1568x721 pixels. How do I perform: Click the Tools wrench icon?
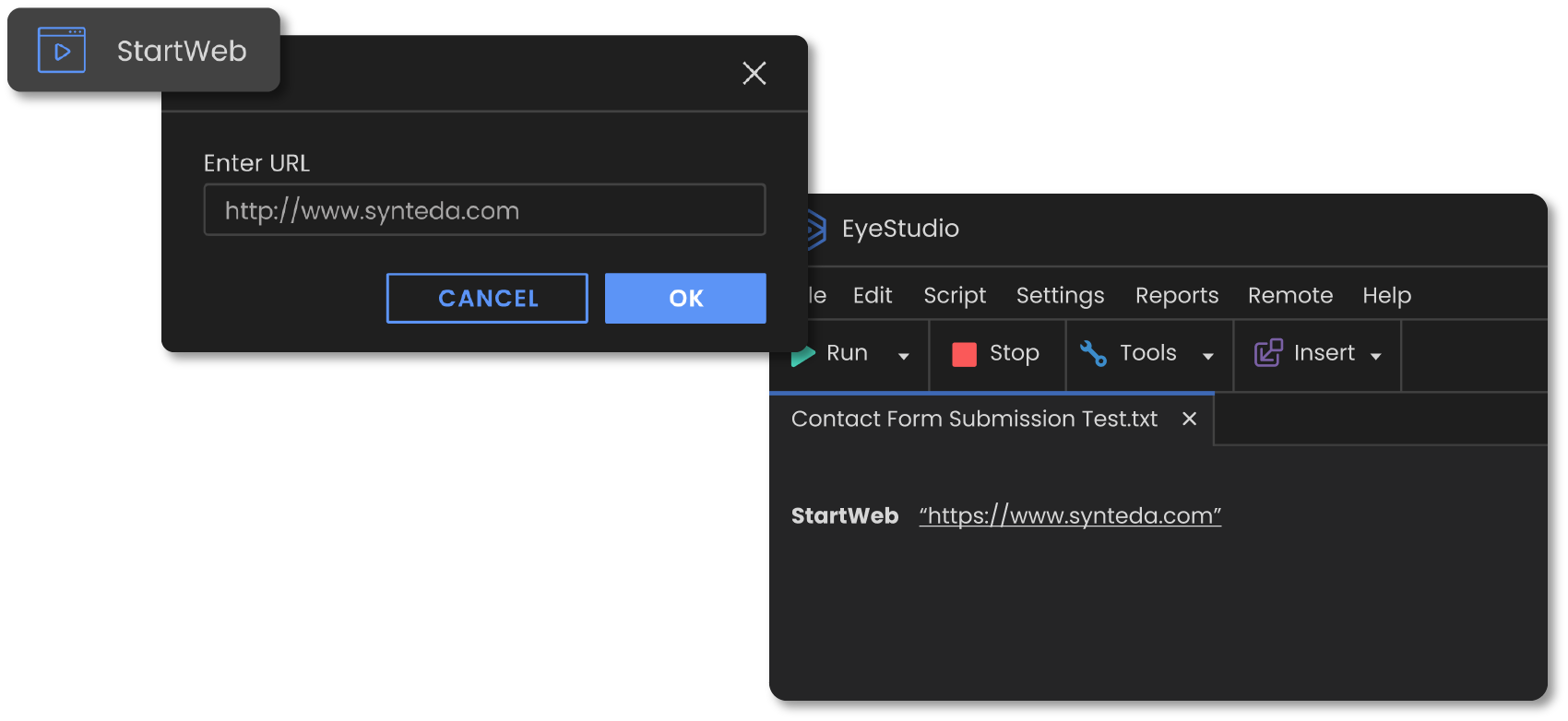tap(1093, 353)
